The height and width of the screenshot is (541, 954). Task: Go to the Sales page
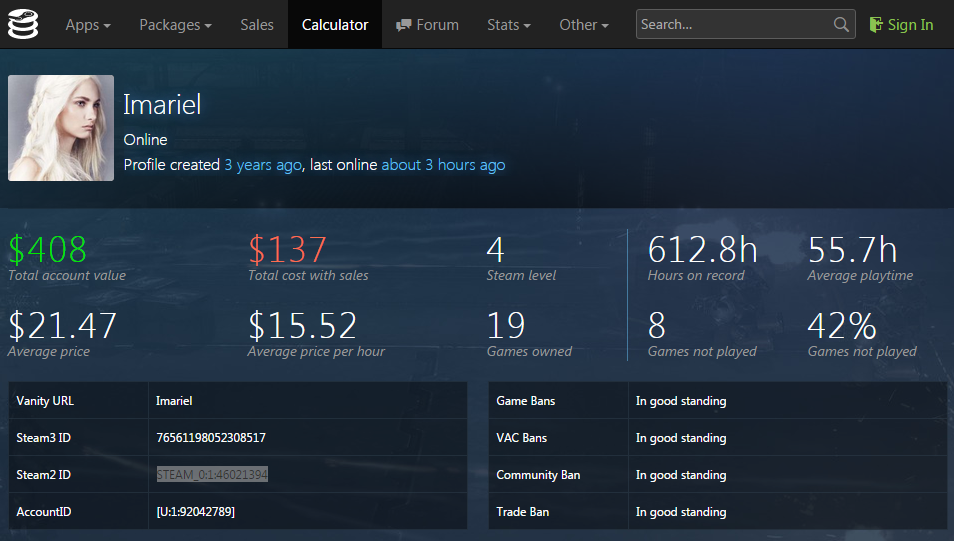[257, 24]
